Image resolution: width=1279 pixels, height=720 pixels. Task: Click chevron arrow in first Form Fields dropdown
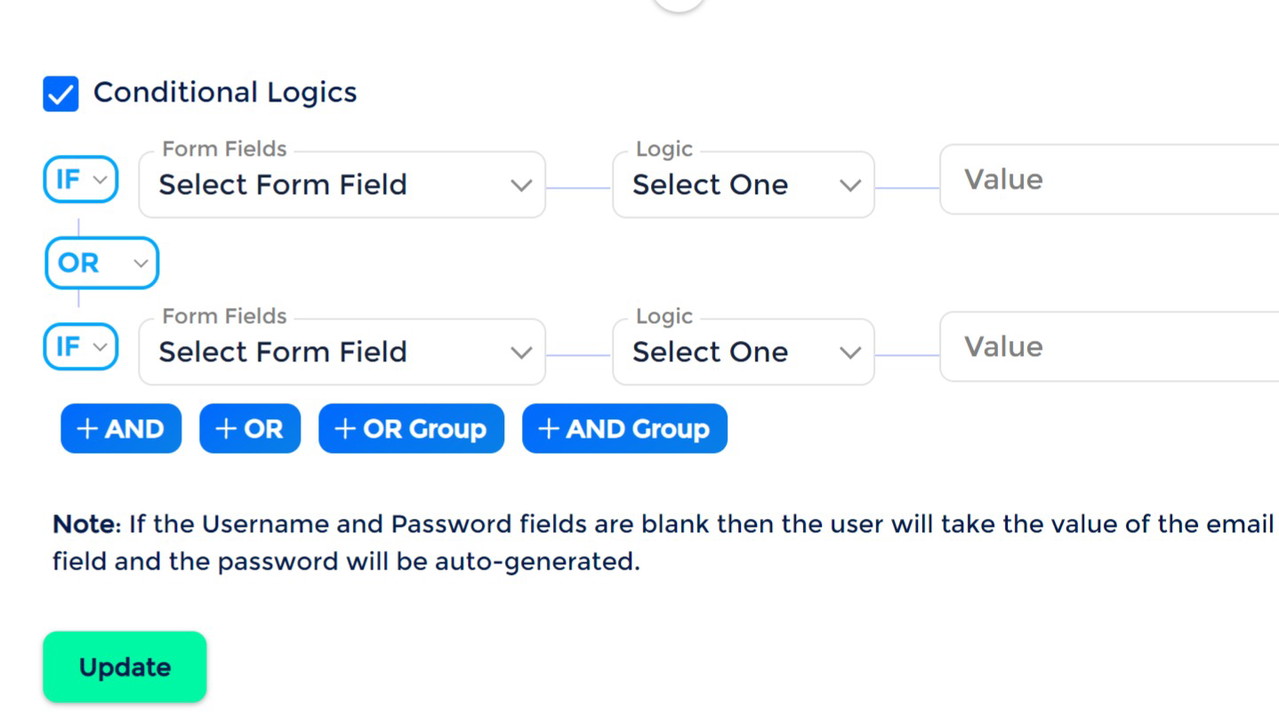[x=521, y=185]
